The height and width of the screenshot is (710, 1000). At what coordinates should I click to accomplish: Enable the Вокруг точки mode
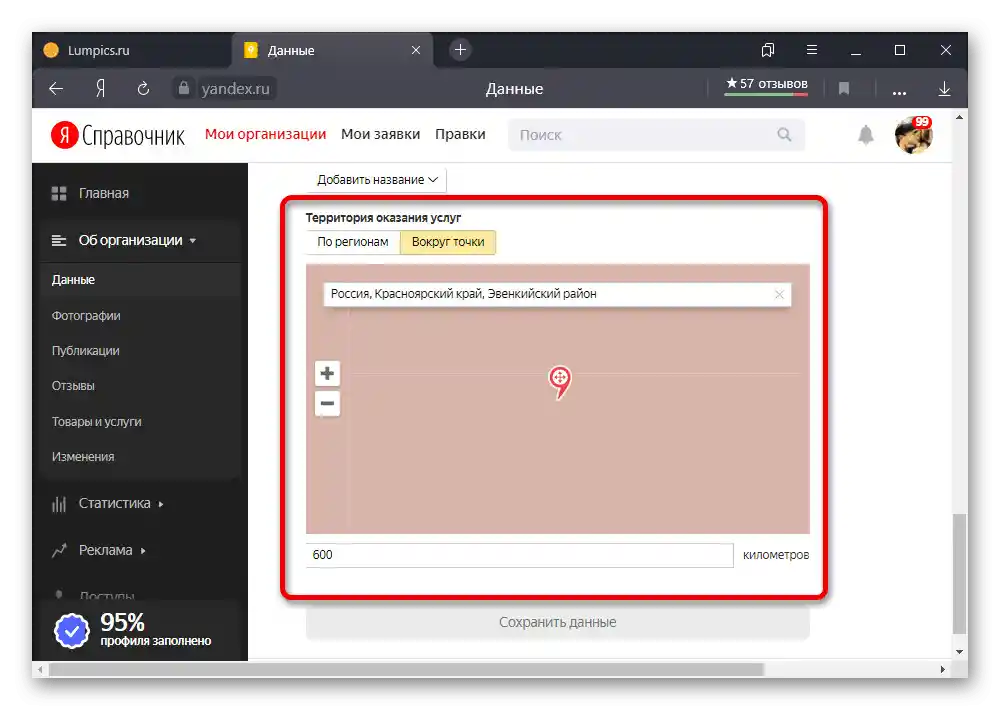tap(448, 241)
